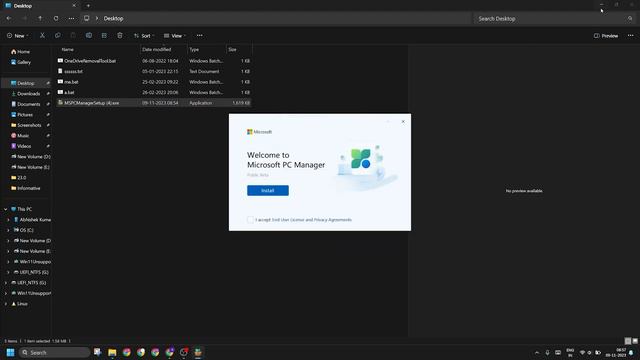Screen dimensions: 640x360
Task: Toggle the Preview pane button
Action: coord(606,36)
